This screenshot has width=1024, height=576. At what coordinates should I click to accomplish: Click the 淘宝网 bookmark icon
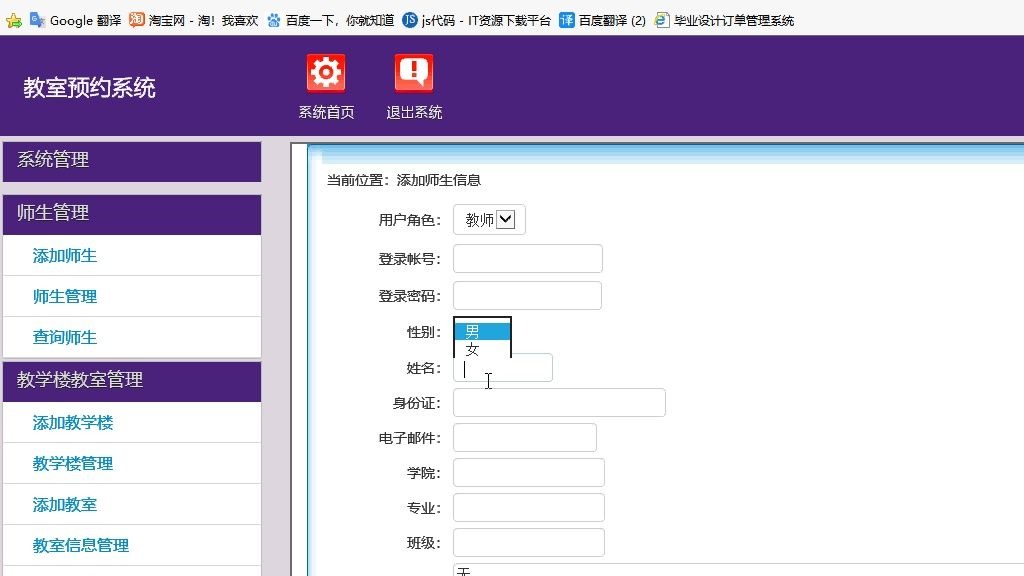(135, 19)
